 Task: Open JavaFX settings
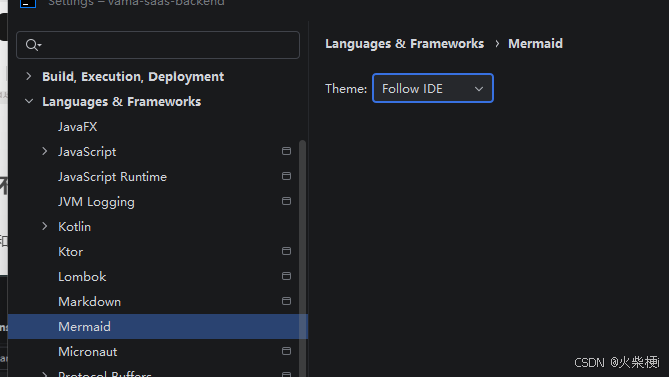coord(78,127)
